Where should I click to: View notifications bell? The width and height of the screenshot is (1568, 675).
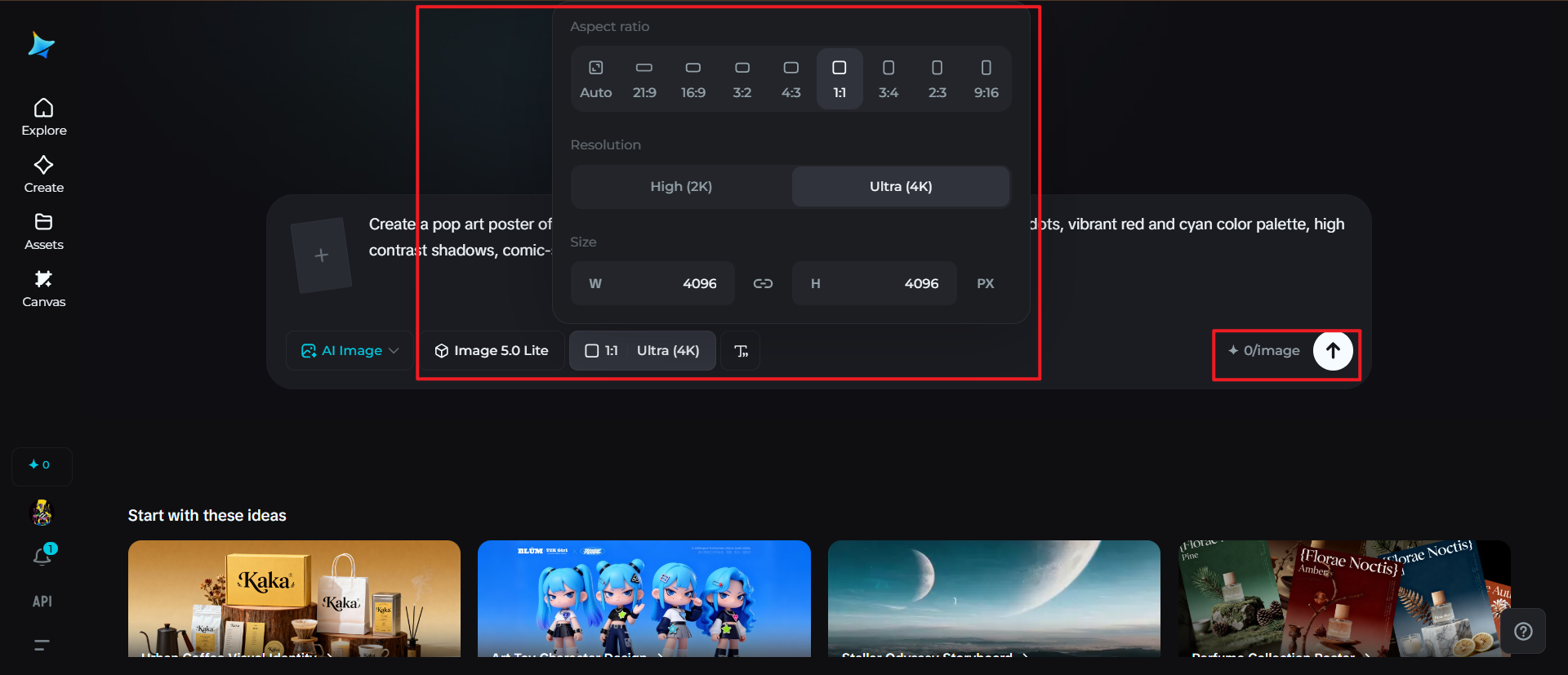click(42, 556)
